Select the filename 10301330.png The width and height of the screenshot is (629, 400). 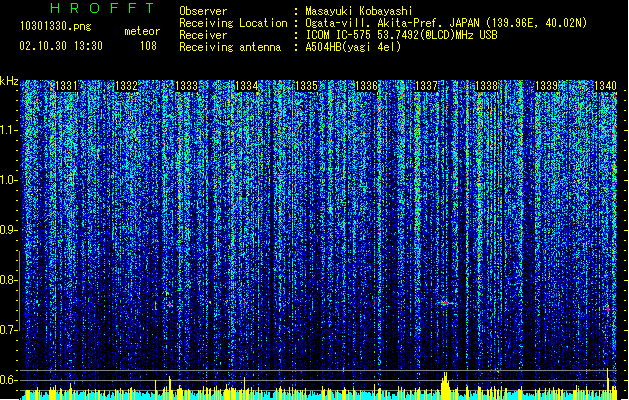pyautogui.click(x=55, y=26)
